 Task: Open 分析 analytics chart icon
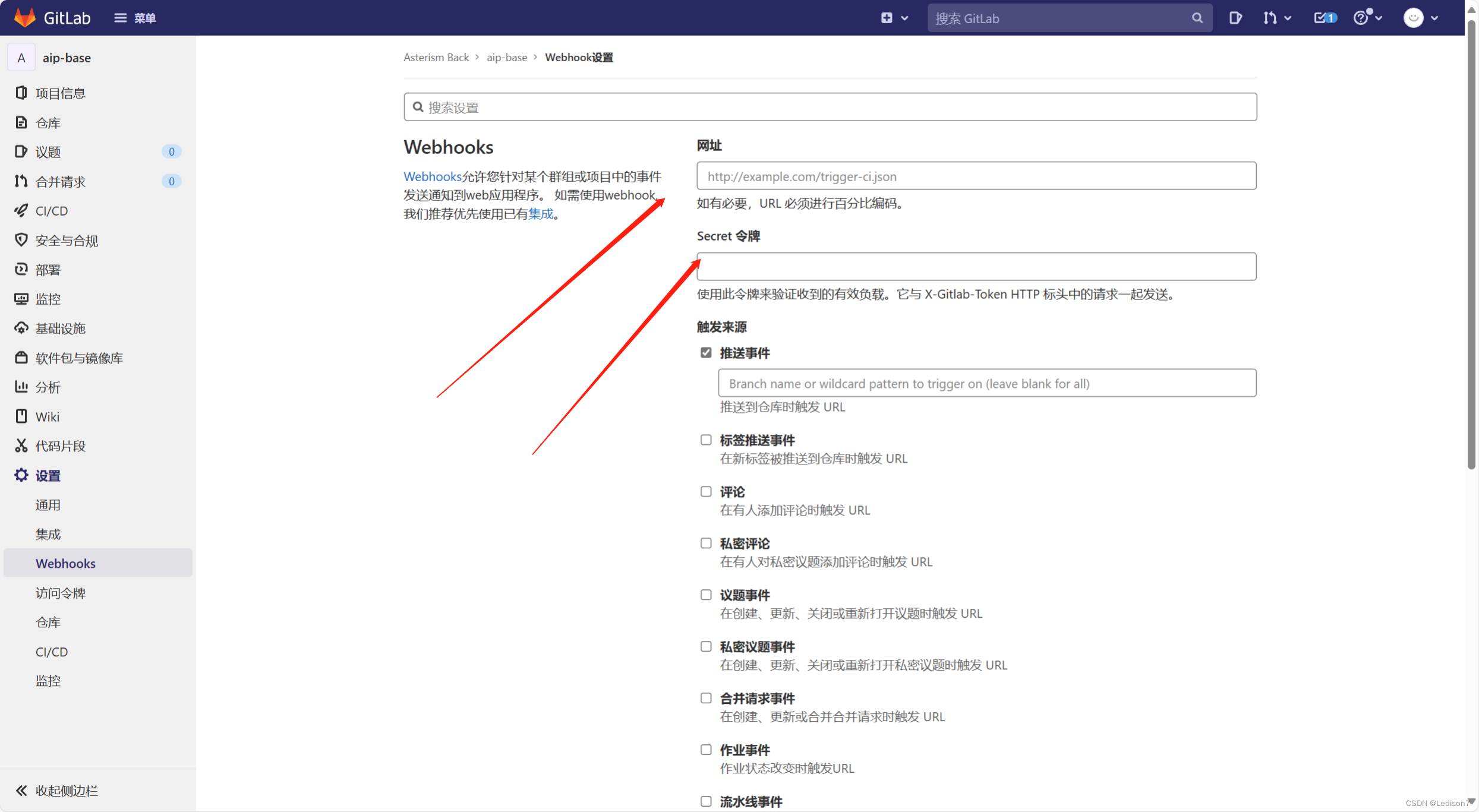click(21, 387)
